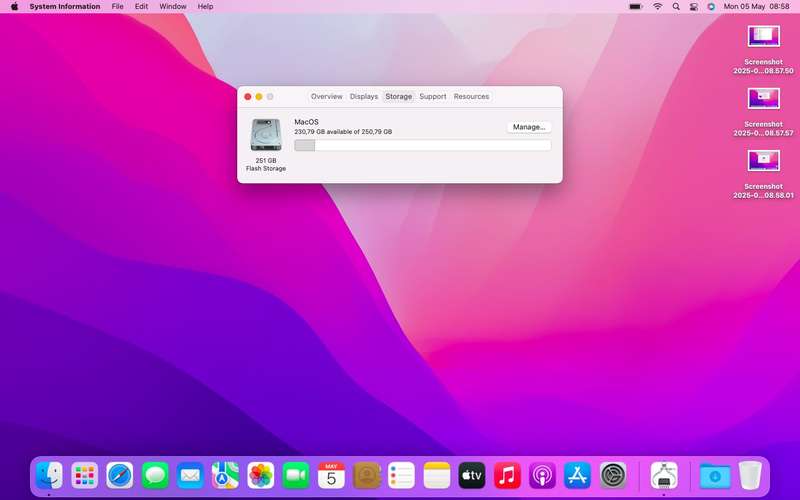The height and width of the screenshot is (500, 800).
Task: Click the storage usage bar
Action: (x=422, y=145)
